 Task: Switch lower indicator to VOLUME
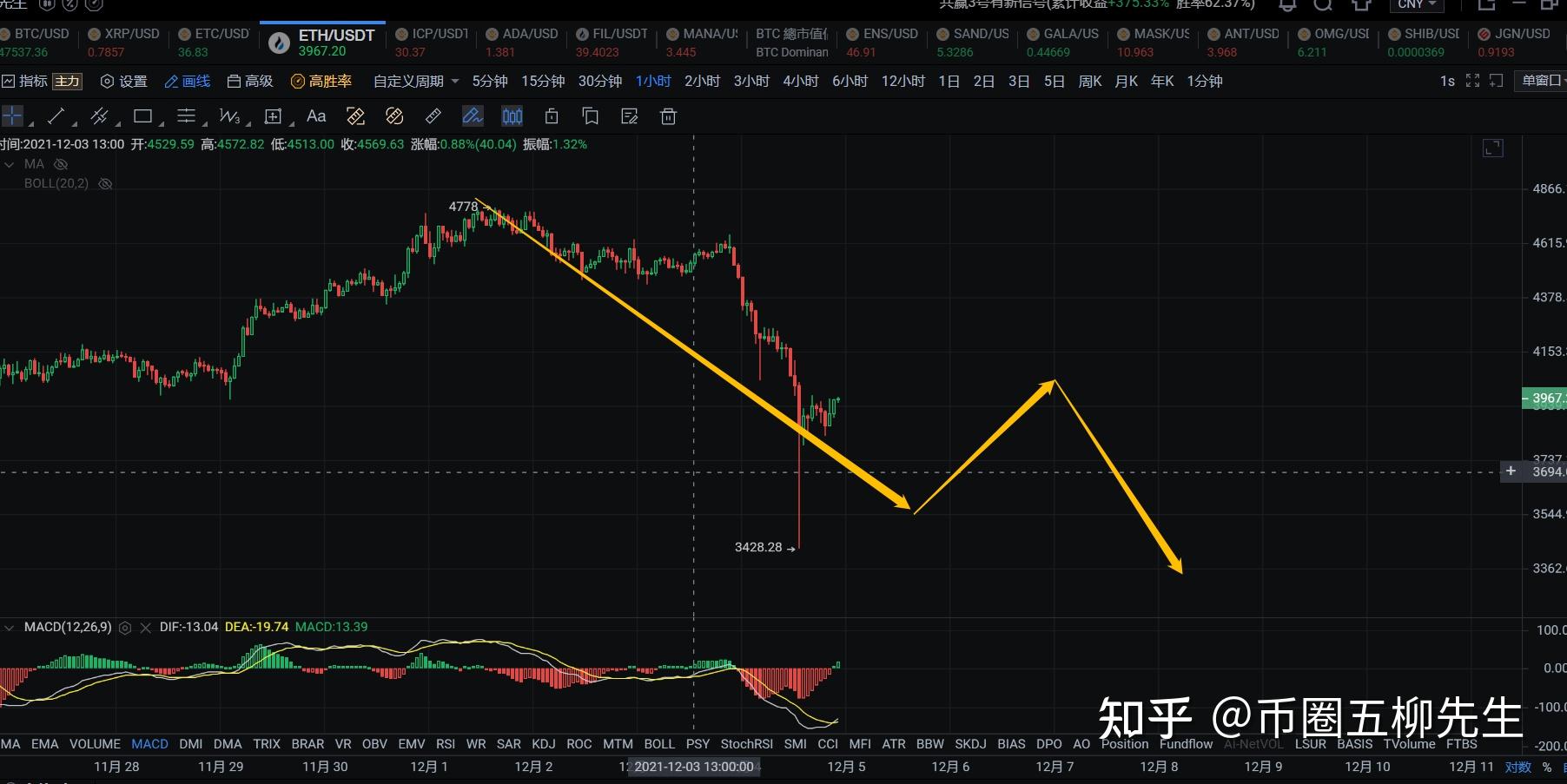click(x=95, y=744)
